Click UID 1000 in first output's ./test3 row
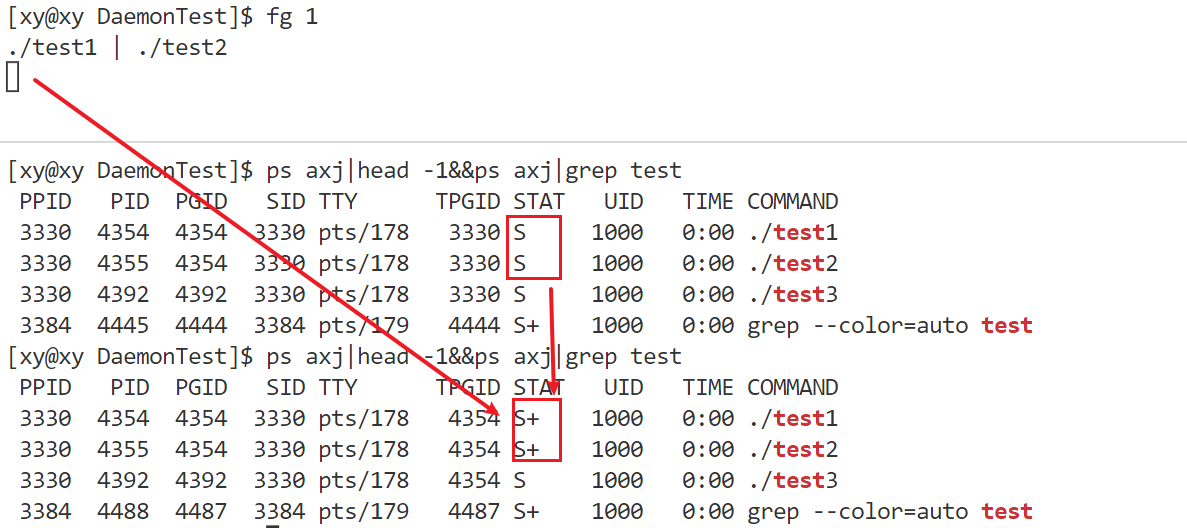This screenshot has width=1187, height=528. pyautogui.click(x=617, y=295)
